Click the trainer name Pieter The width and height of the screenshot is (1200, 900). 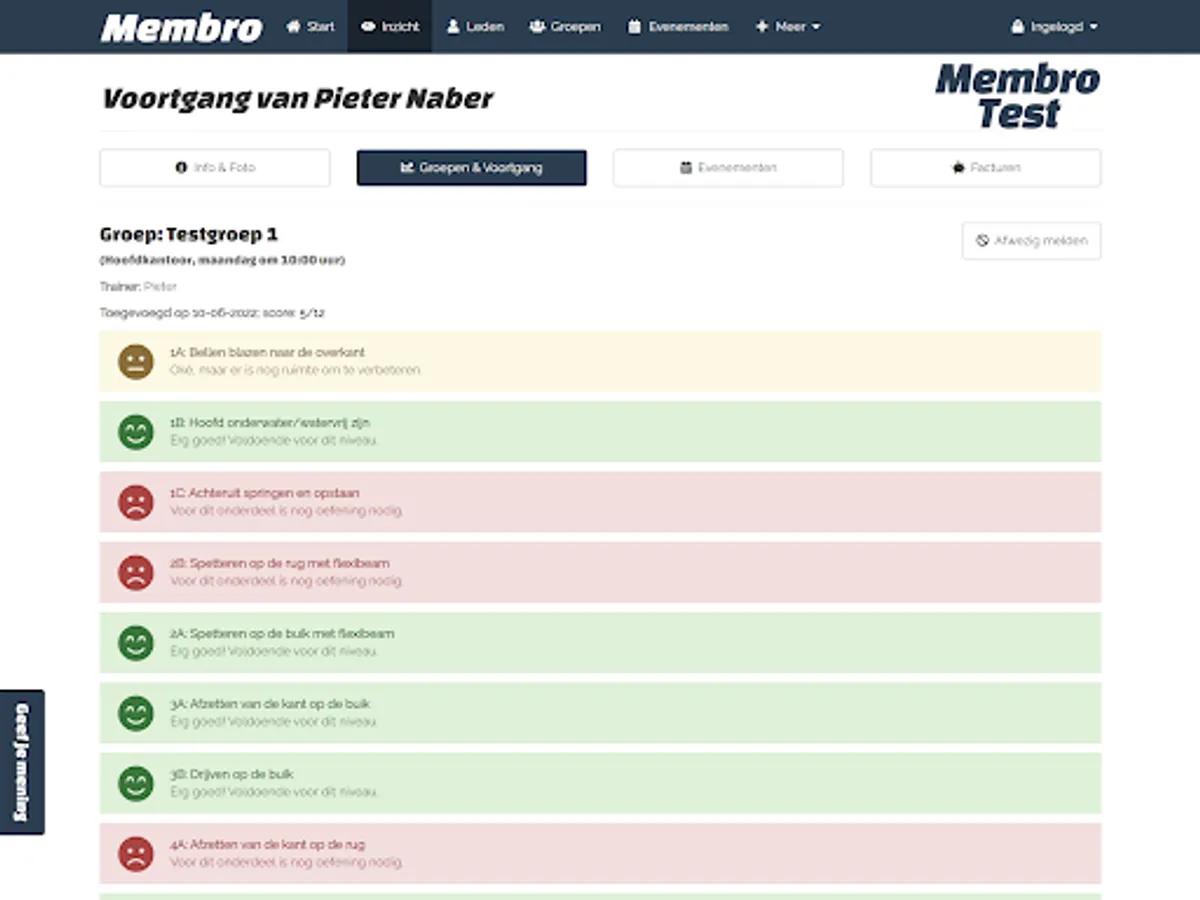tap(160, 286)
